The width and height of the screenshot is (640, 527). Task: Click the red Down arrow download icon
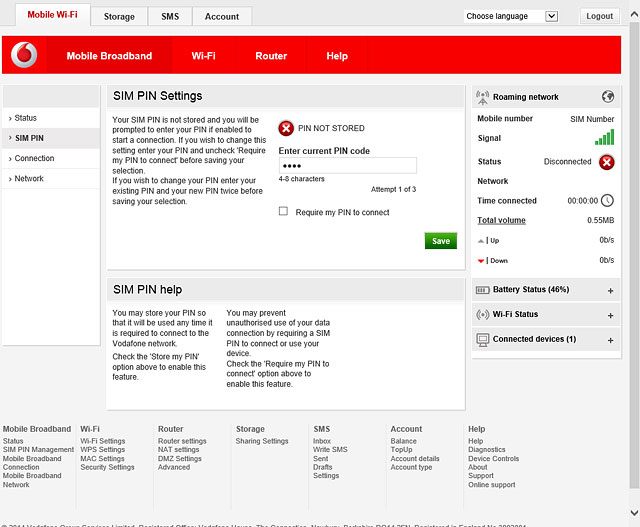(481, 261)
